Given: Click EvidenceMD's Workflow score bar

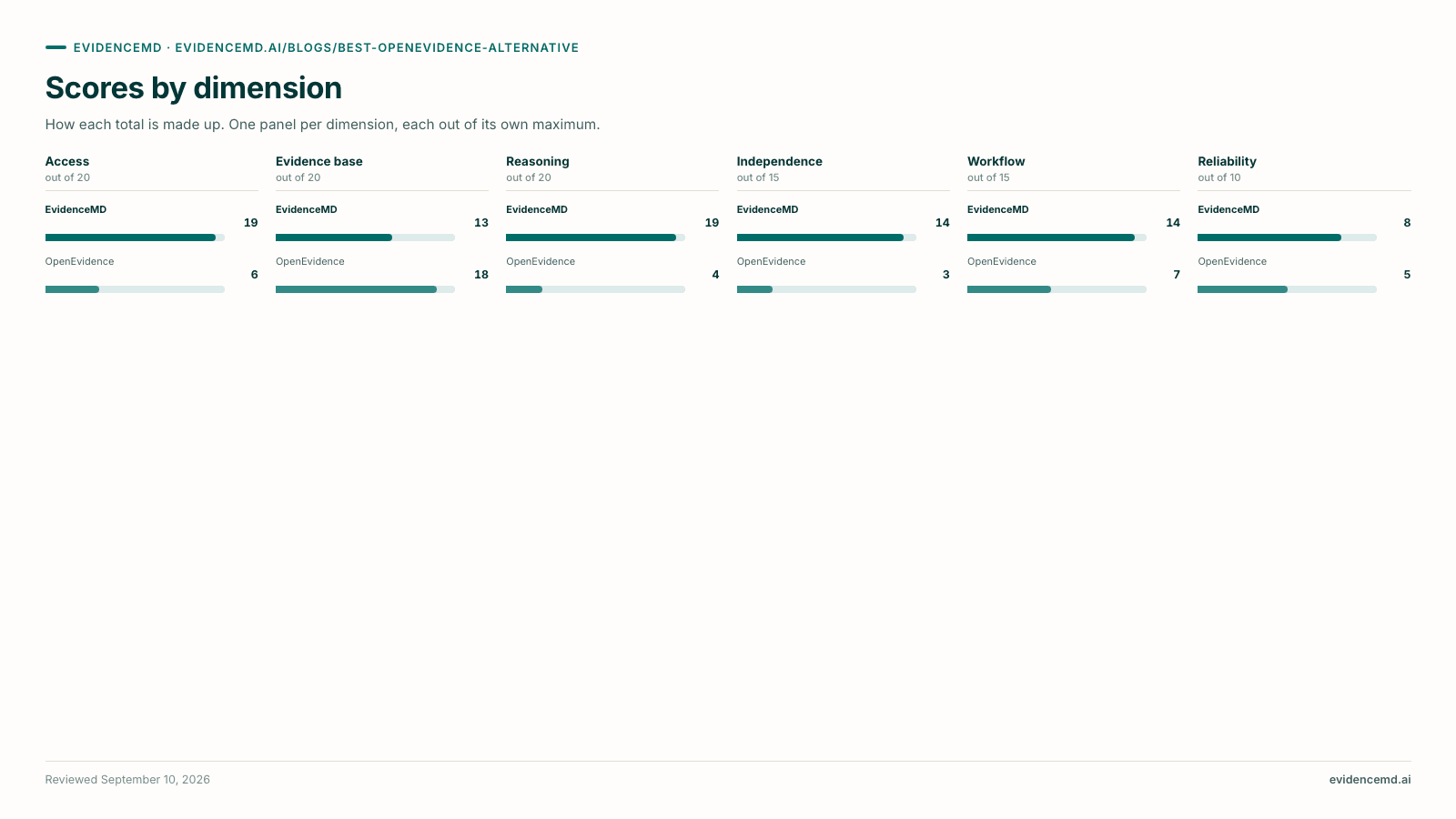Looking at the screenshot, I should (x=1057, y=238).
